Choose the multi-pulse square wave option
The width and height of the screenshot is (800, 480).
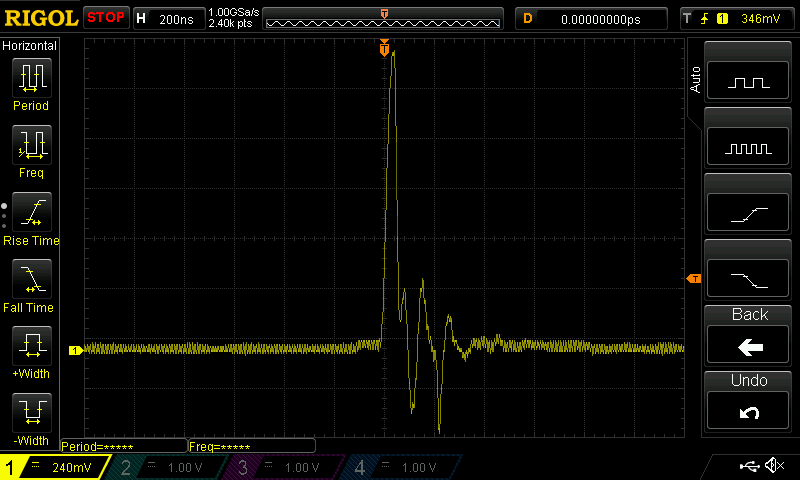tap(748, 147)
